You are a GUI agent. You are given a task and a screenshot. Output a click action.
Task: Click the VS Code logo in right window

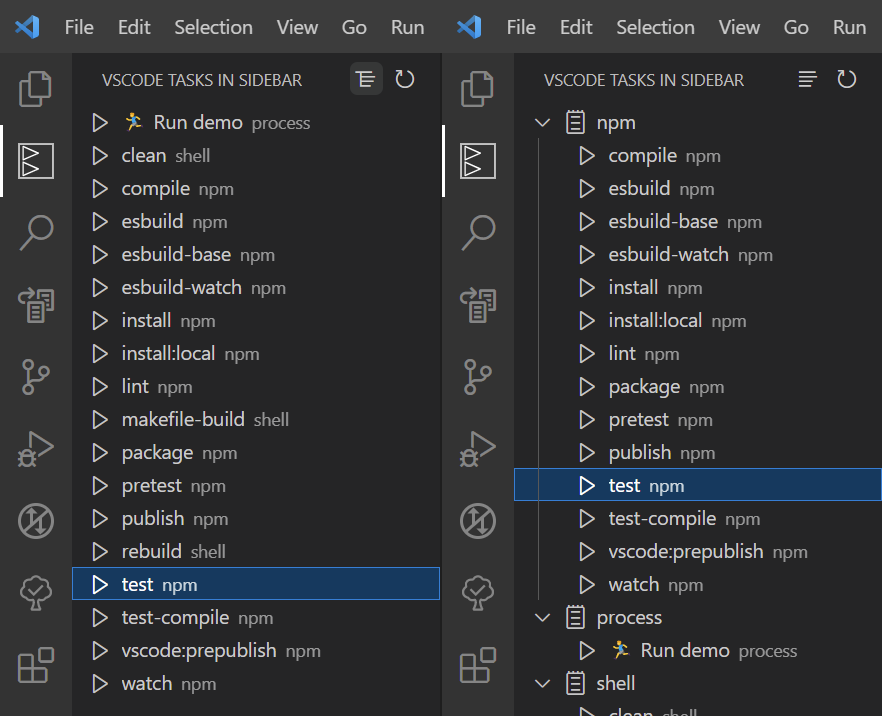[469, 27]
